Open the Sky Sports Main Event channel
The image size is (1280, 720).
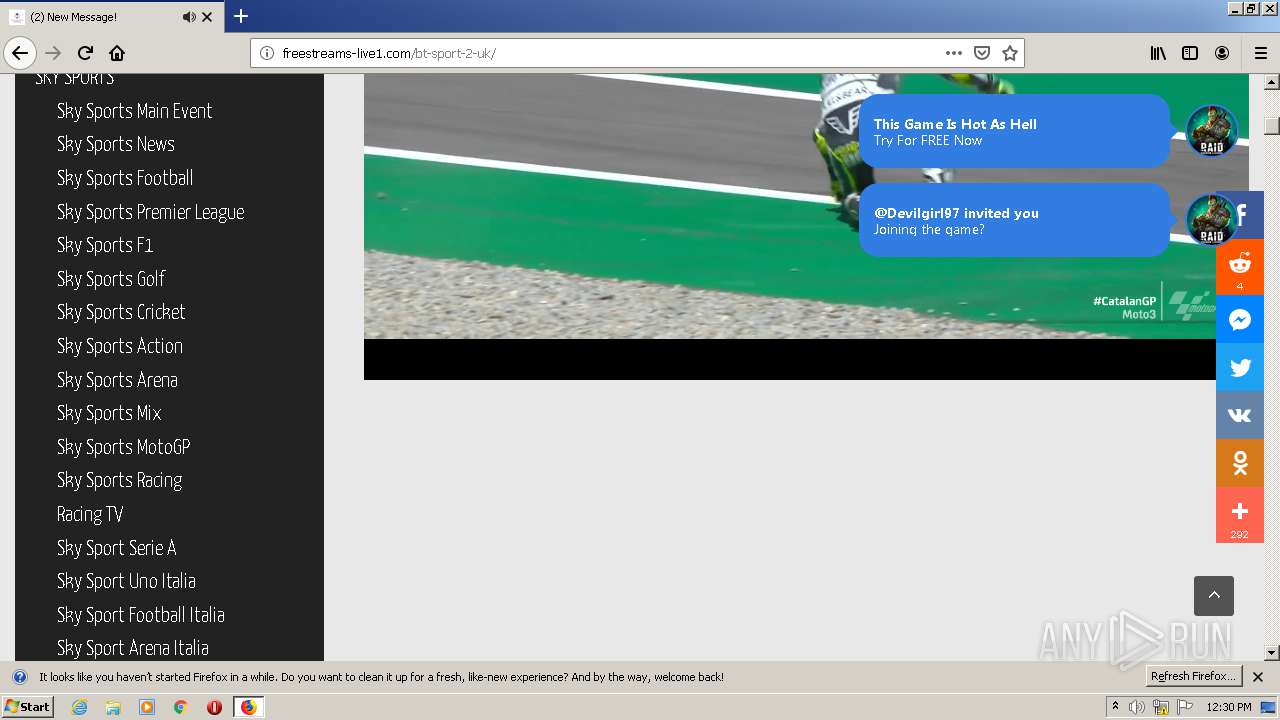tap(134, 111)
